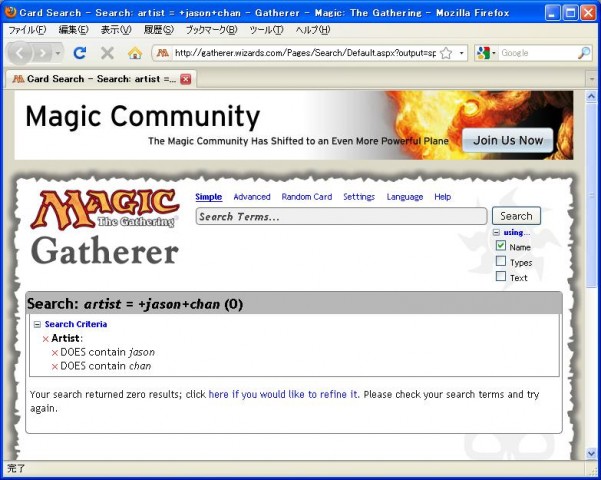Close the Card Search tab
Viewport: 601px width, 480px height.
click(x=186, y=79)
